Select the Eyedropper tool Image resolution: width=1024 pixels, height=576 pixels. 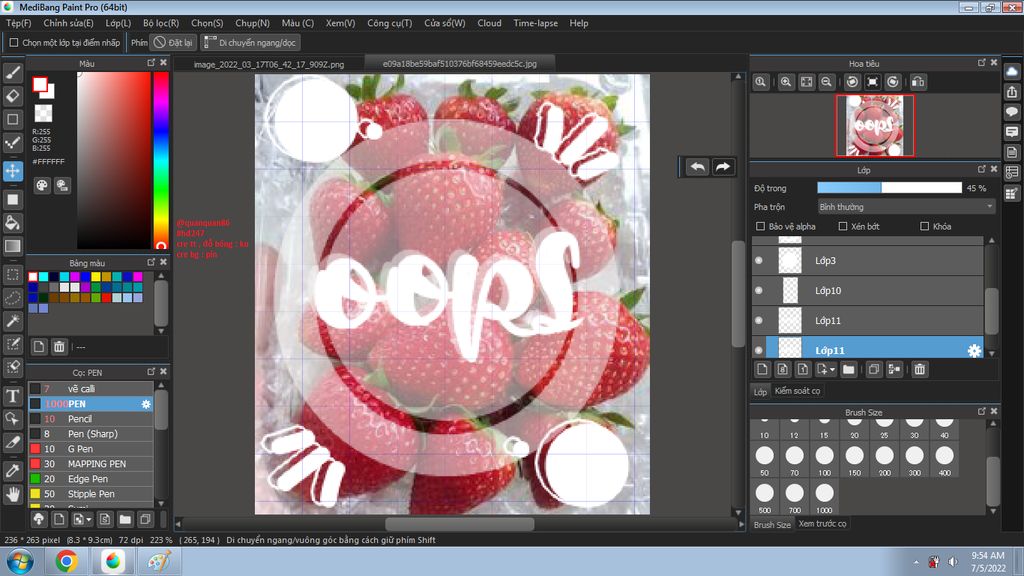click(x=12, y=470)
